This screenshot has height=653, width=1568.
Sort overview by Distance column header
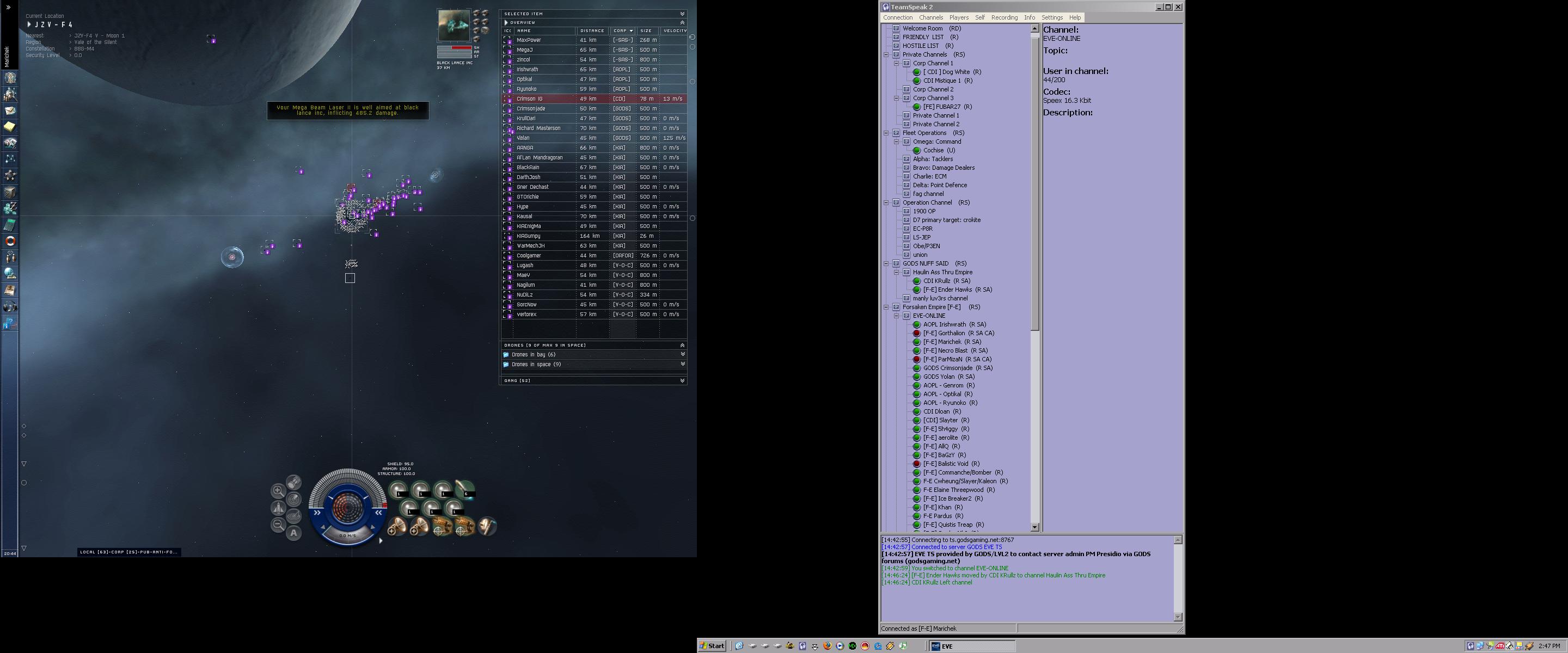(x=592, y=30)
